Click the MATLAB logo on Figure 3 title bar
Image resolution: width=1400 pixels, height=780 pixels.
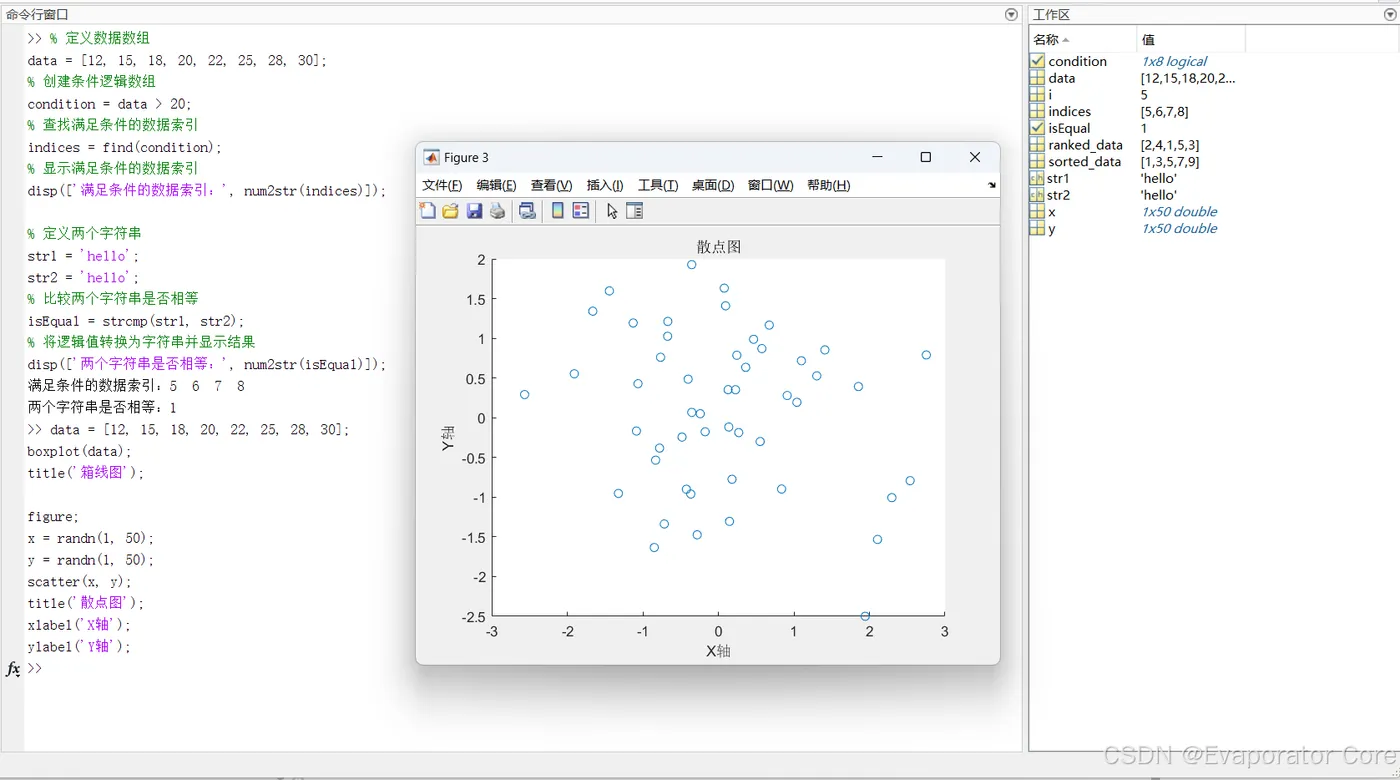tap(431, 157)
